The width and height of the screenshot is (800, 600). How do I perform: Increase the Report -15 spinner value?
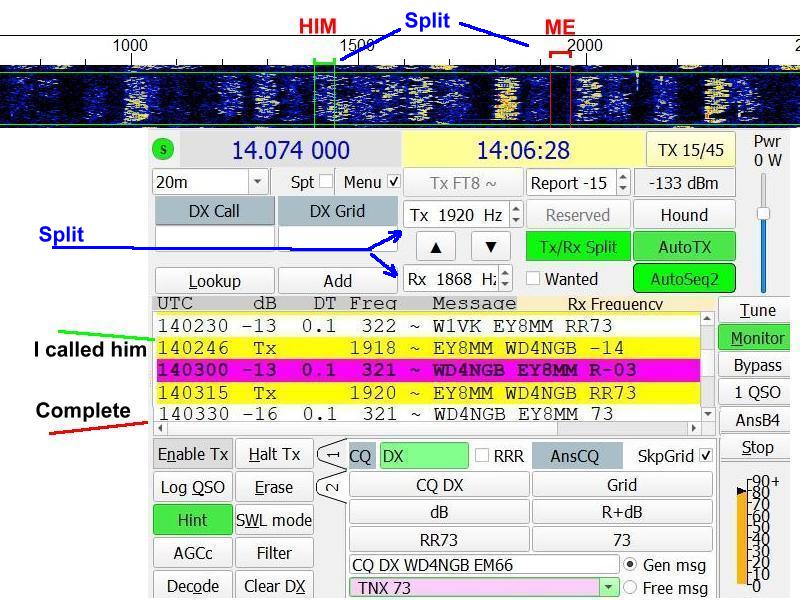(623, 177)
